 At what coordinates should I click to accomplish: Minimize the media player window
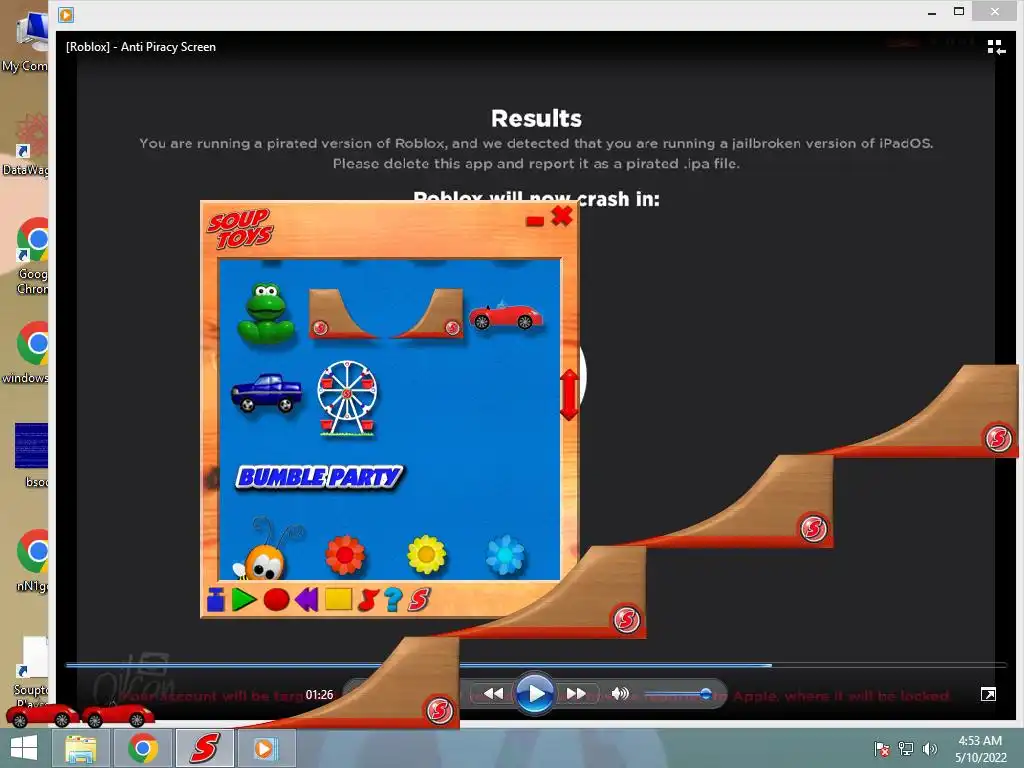[932, 12]
